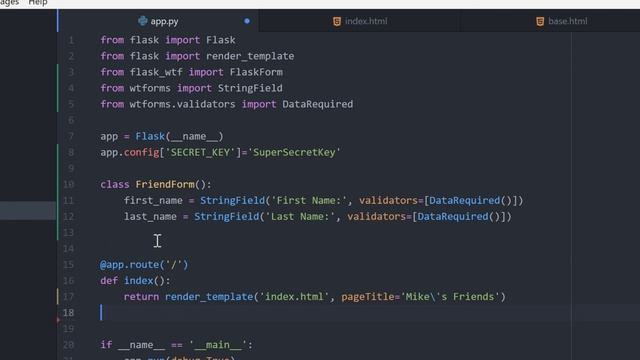The width and height of the screenshot is (640, 360).
Task: Click the 'index.html' string on line 17
Action: (x=294, y=297)
